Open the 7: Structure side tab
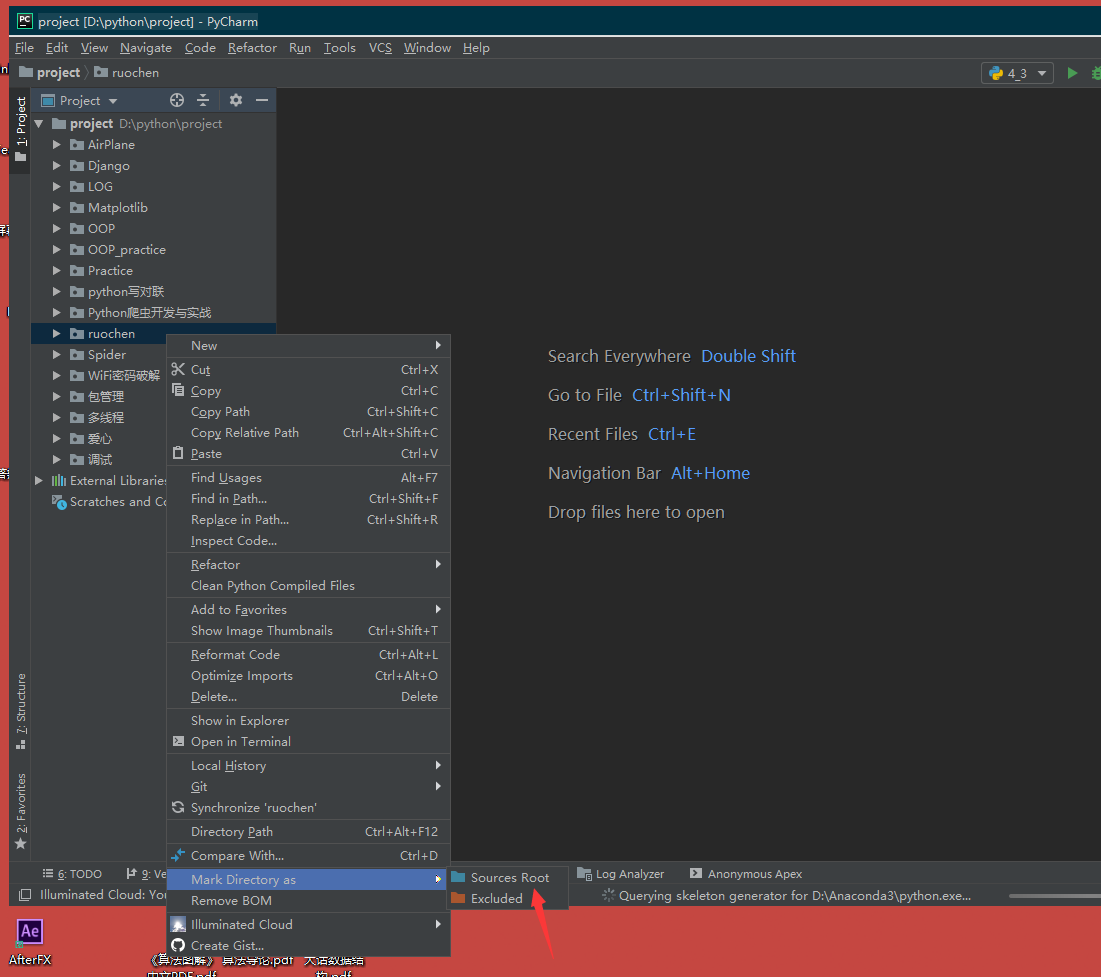Image resolution: width=1101 pixels, height=977 pixels. pos(21,711)
